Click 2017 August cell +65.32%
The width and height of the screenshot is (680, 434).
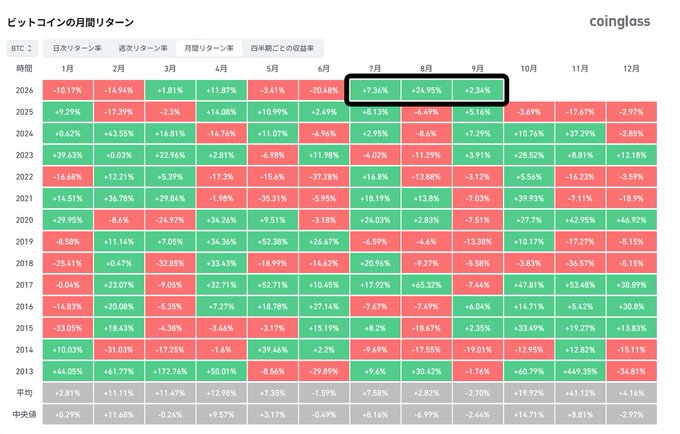tap(426, 285)
